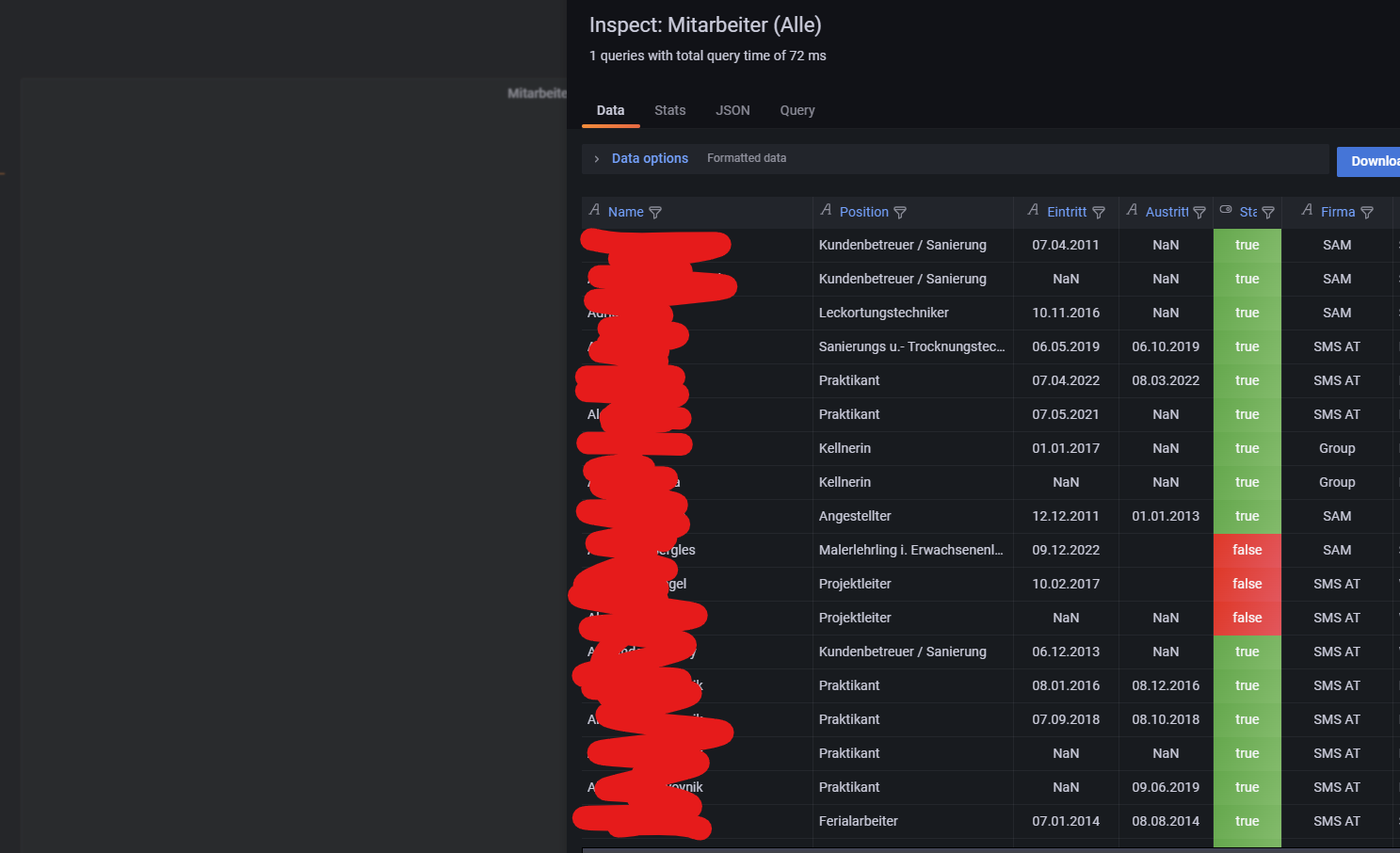1400x853 pixels.
Task: Click the string type icon beside Firma
Action: click(x=1307, y=211)
